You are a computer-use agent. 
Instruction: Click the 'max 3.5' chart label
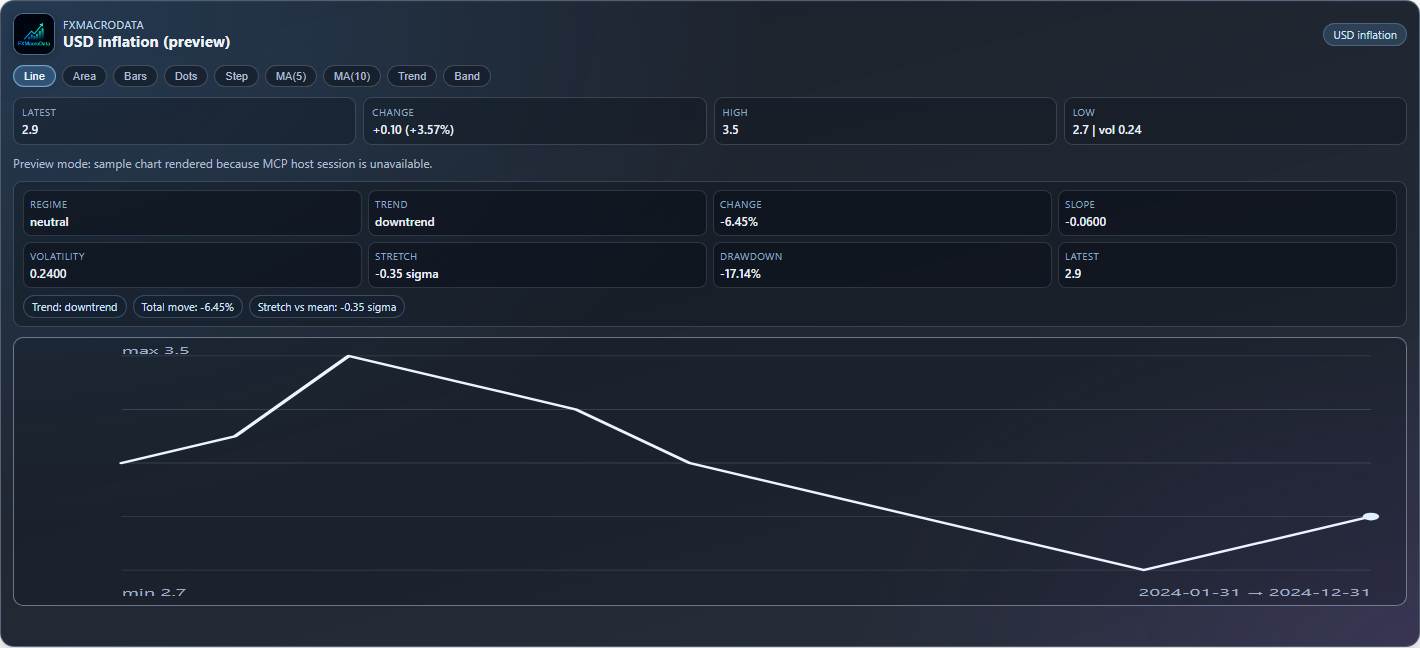coord(156,351)
